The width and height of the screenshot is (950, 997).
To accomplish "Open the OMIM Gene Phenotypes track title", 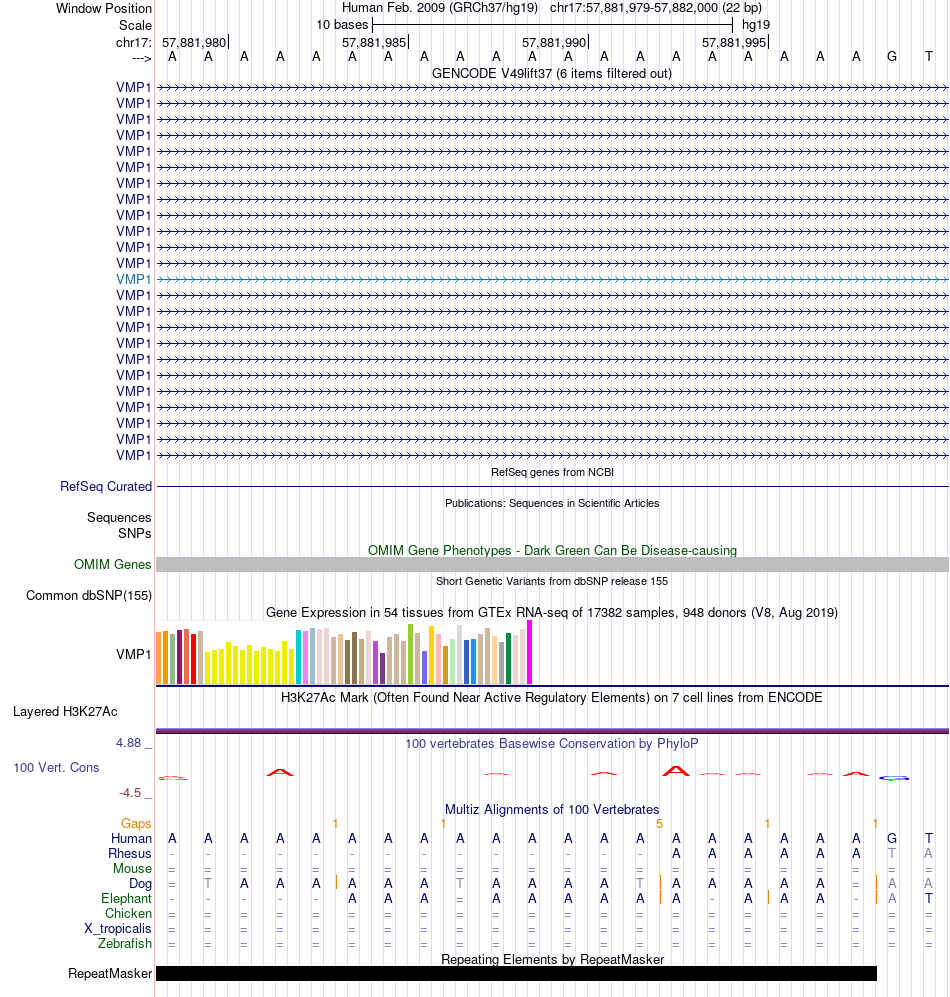I will [552, 551].
